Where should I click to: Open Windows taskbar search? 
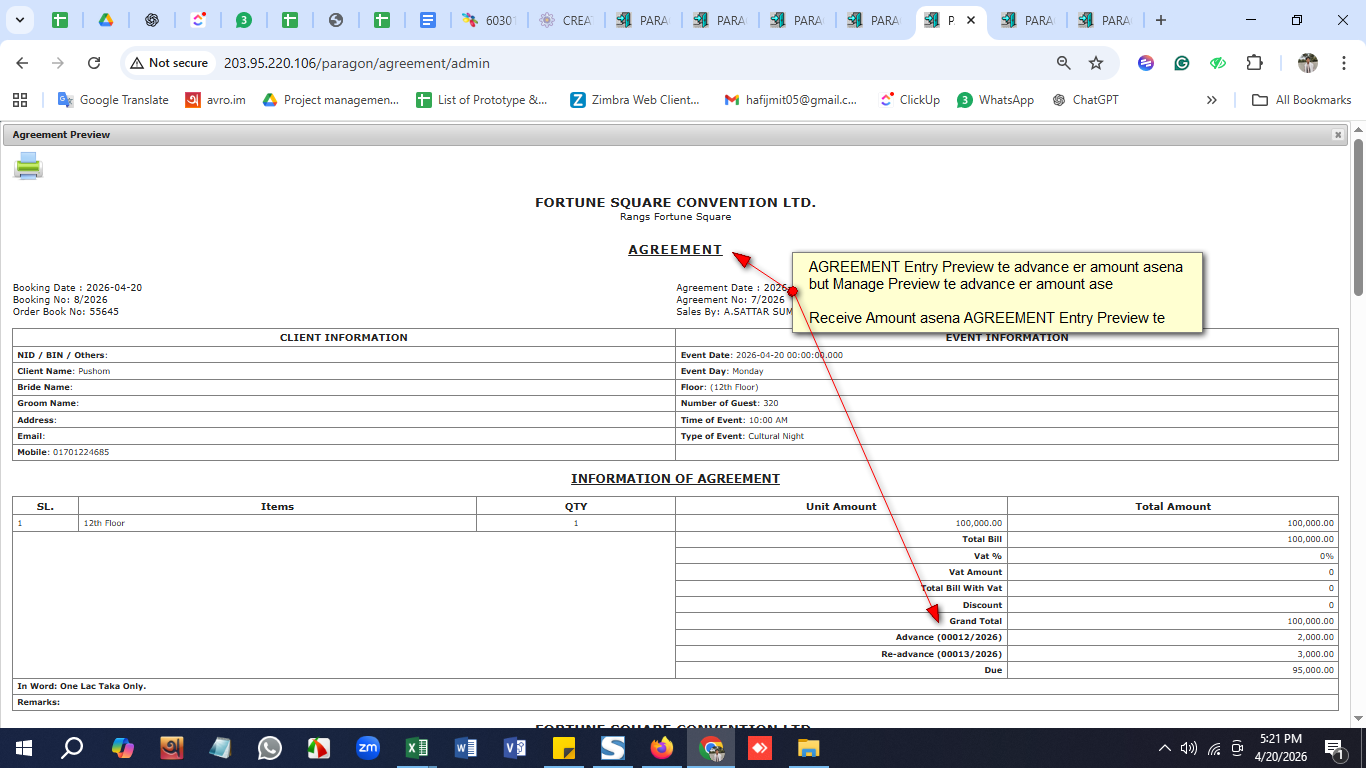coord(72,748)
